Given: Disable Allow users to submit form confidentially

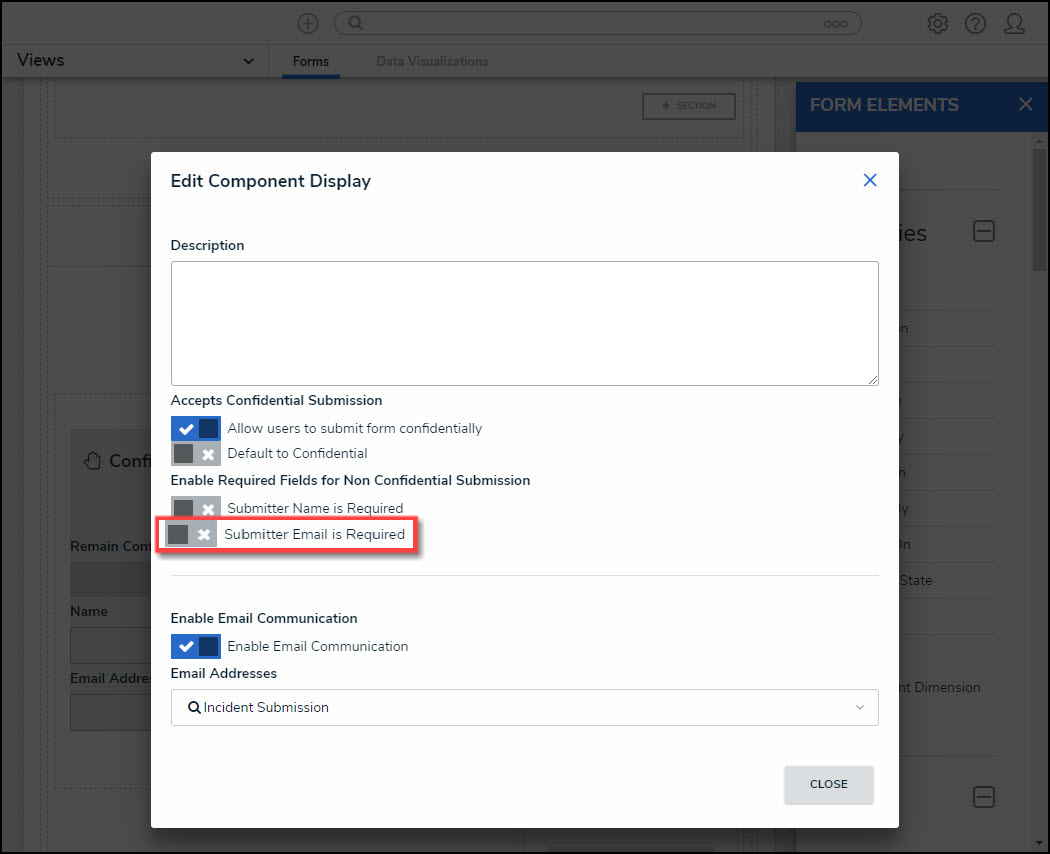Looking at the screenshot, I should pos(195,429).
